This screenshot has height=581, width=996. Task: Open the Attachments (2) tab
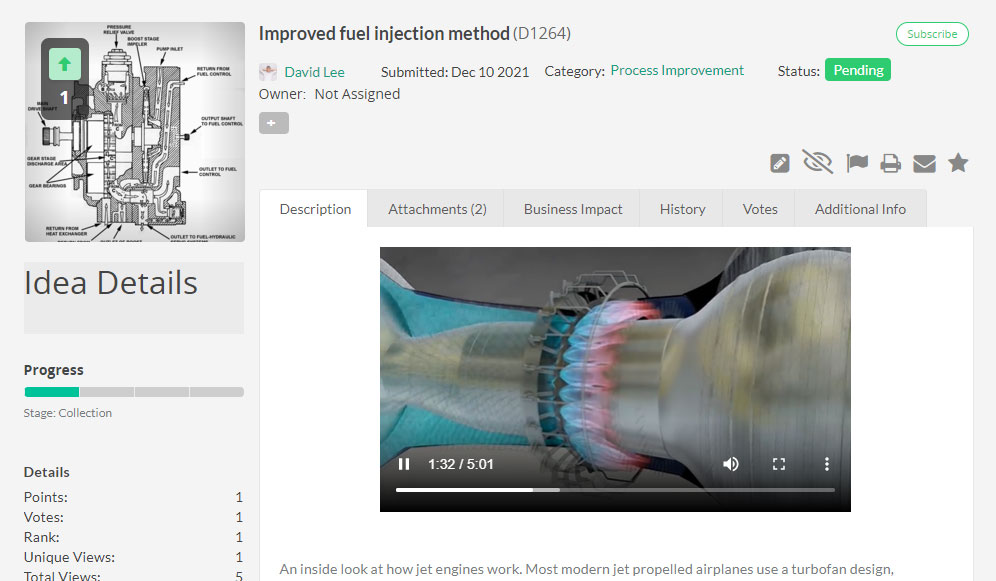click(x=437, y=209)
